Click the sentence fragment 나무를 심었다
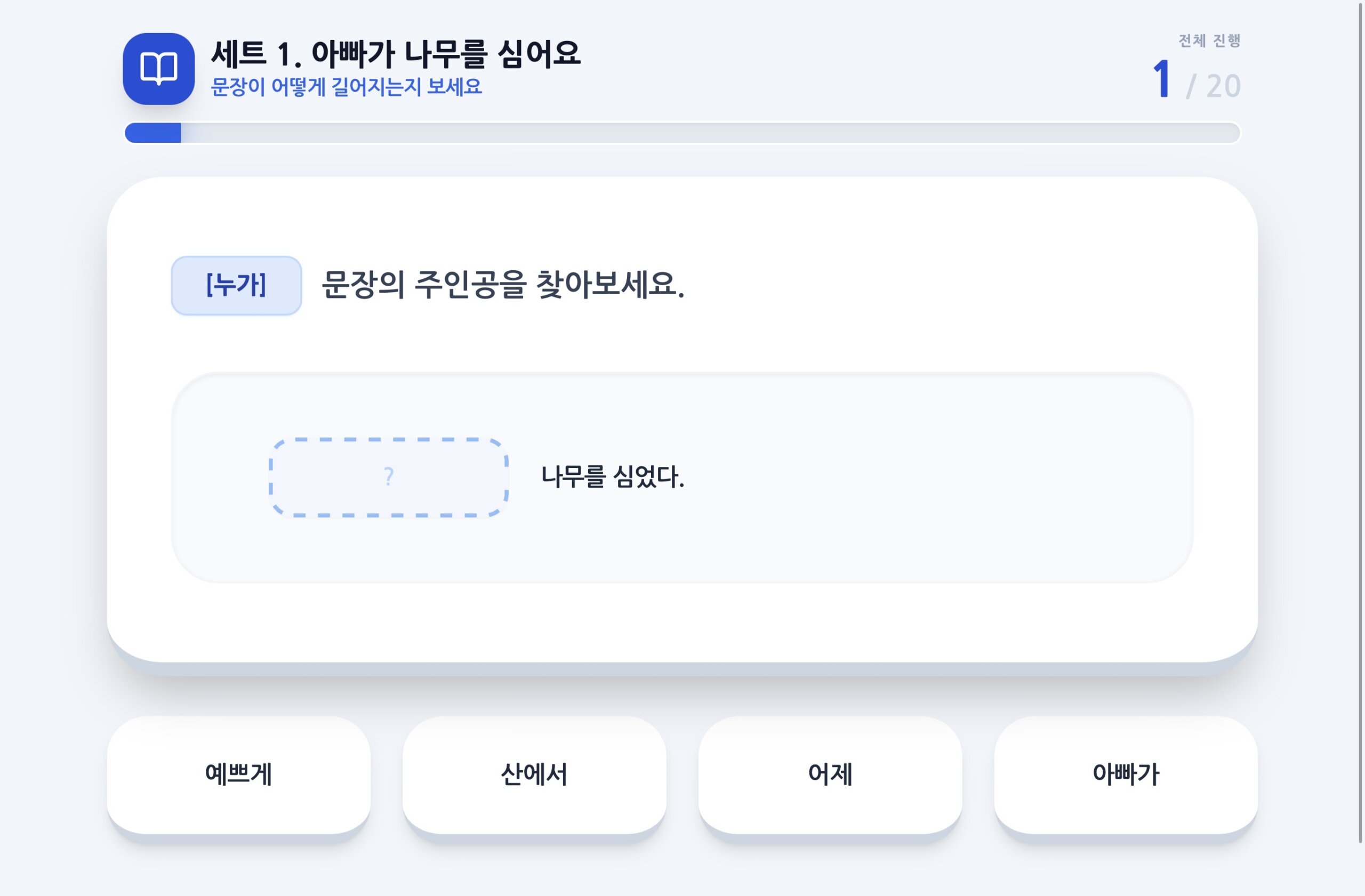1365x896 pixels. tap(613, 477)
